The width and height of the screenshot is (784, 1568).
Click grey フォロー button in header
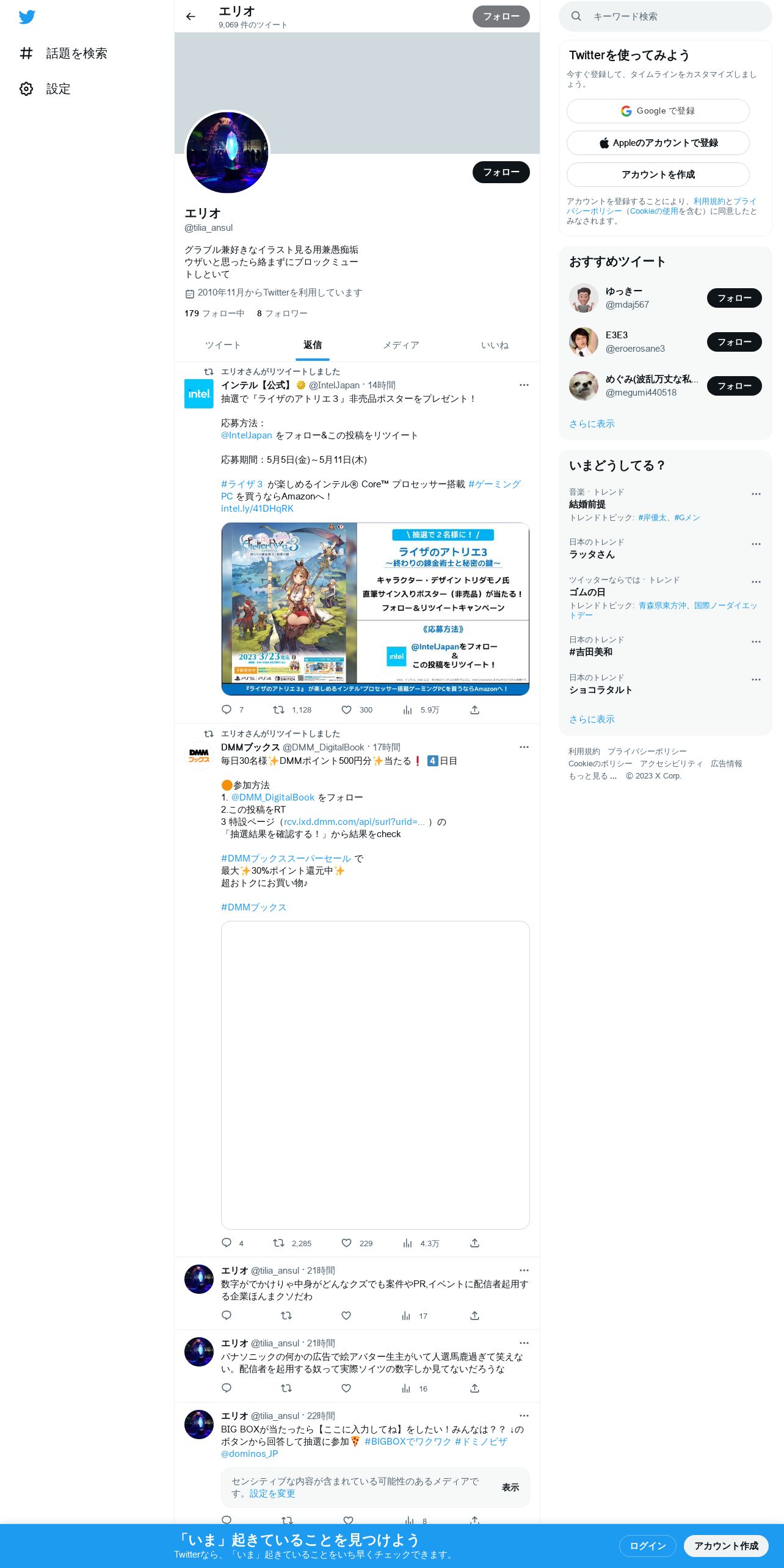pos(501,16)
